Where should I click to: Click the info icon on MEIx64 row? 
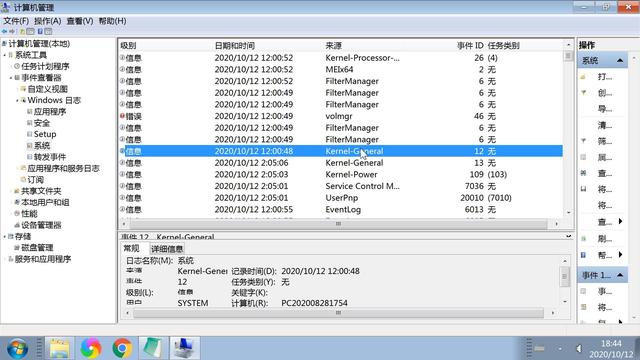click(122, 69)
